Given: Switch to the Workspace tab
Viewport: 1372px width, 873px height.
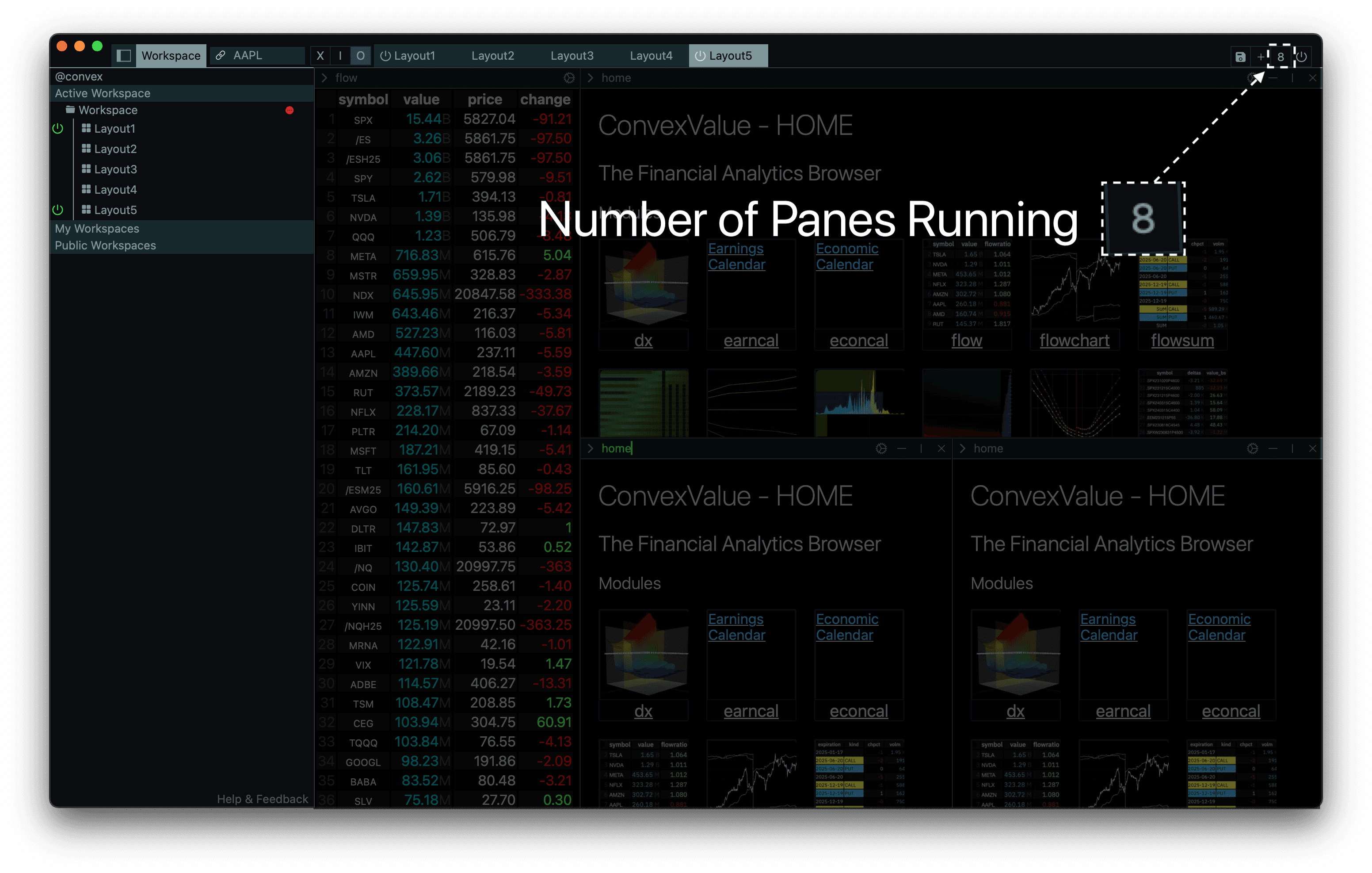Looking at the screenshot, I should coord(171,56).
